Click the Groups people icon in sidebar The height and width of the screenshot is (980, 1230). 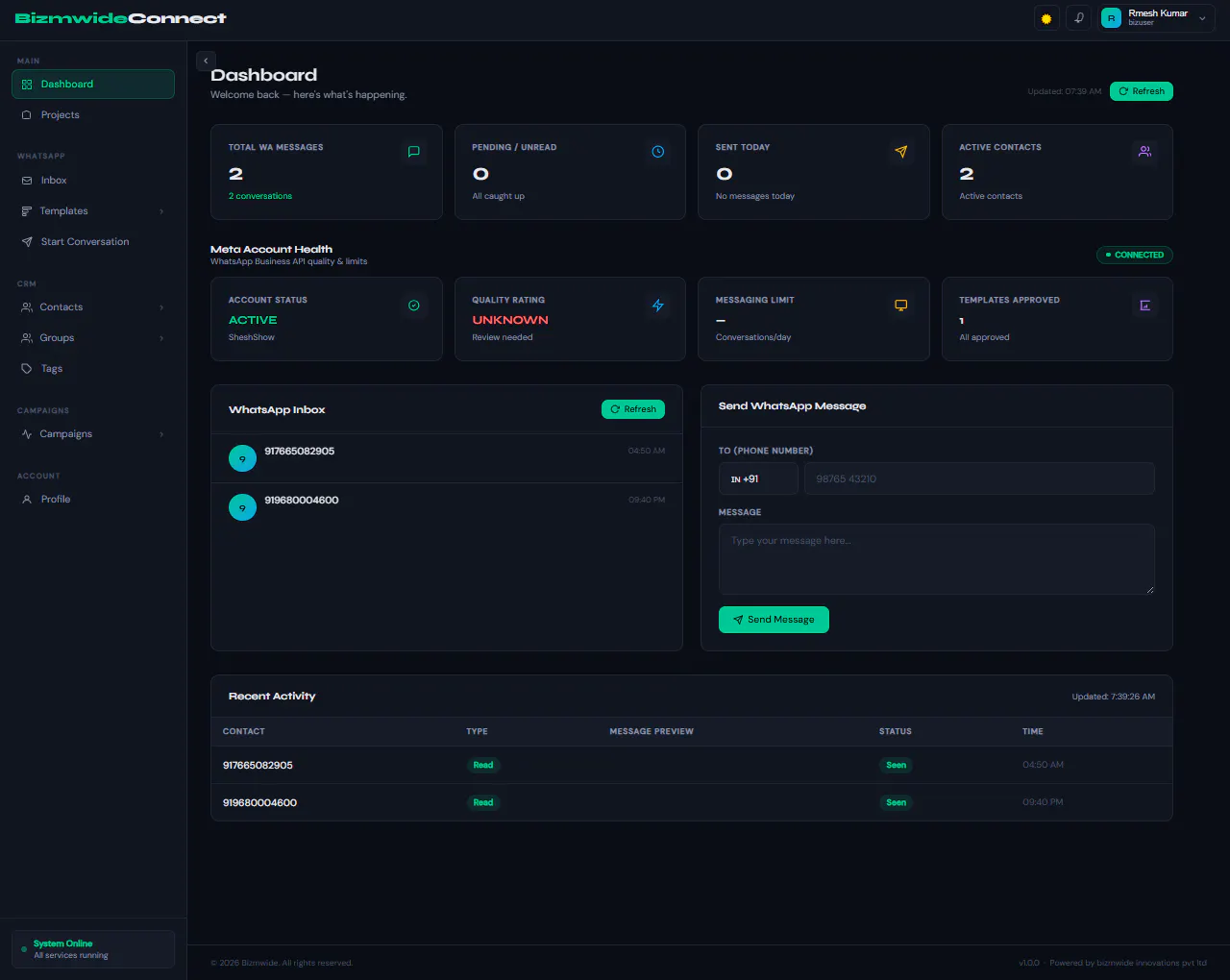click(x=27, y=338)
